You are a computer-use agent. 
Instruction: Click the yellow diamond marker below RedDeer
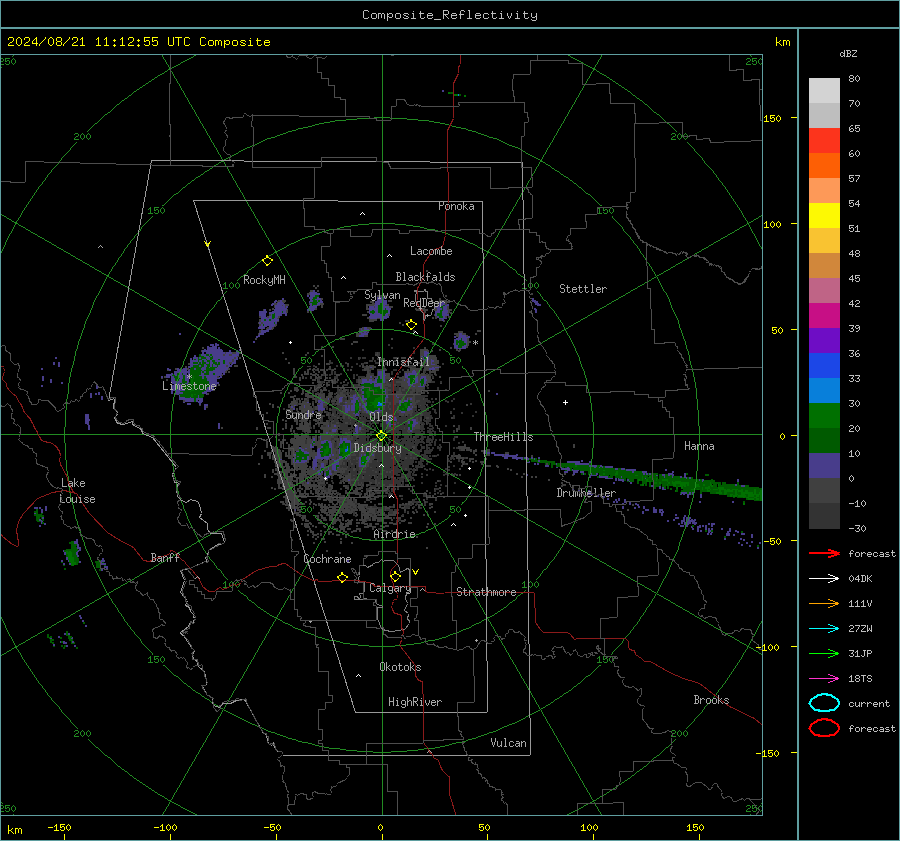pyautogui.click(x=411, y=325)
